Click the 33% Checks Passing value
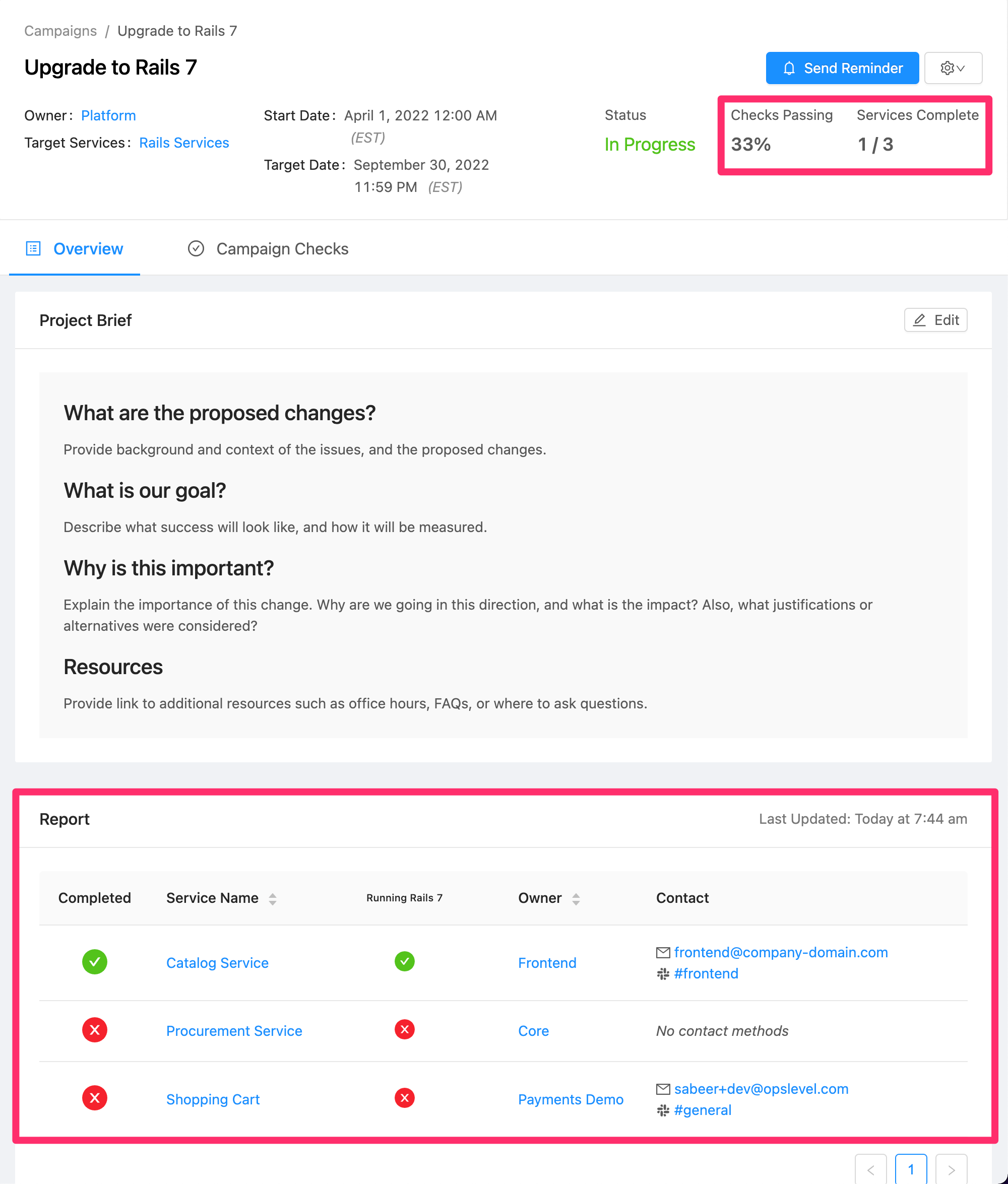This screenshot has width=1008, height=1184. click(751, 145)
